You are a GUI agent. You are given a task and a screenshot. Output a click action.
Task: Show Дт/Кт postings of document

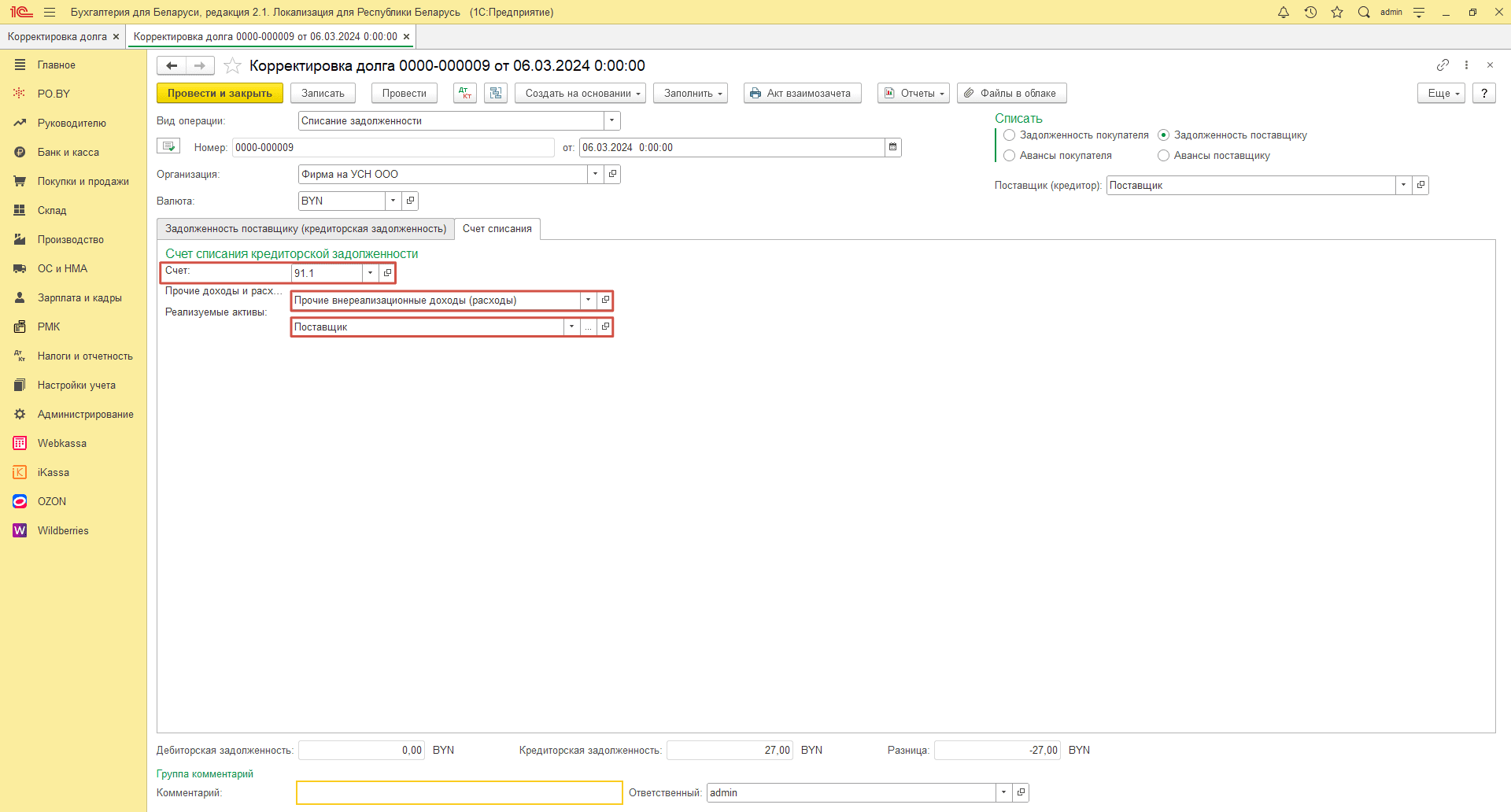point(465,93)
